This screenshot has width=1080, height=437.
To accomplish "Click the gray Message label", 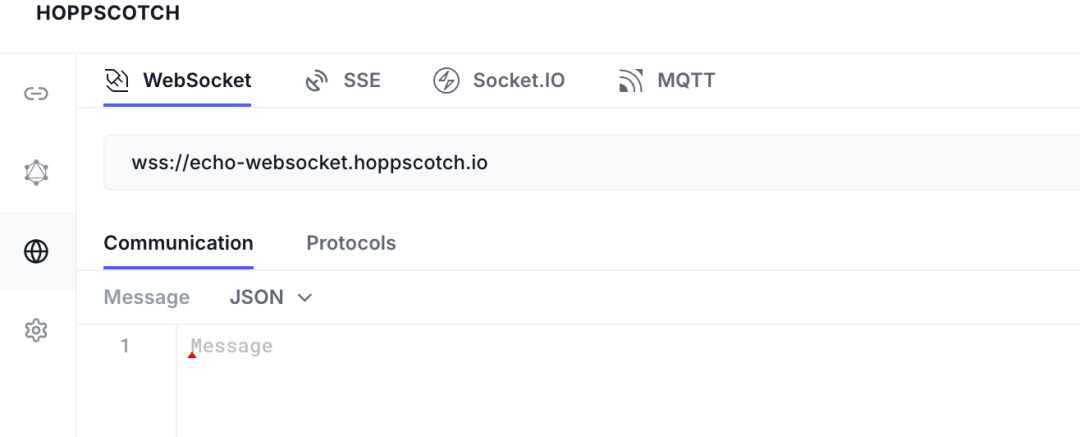I will (x=146, y=297).
